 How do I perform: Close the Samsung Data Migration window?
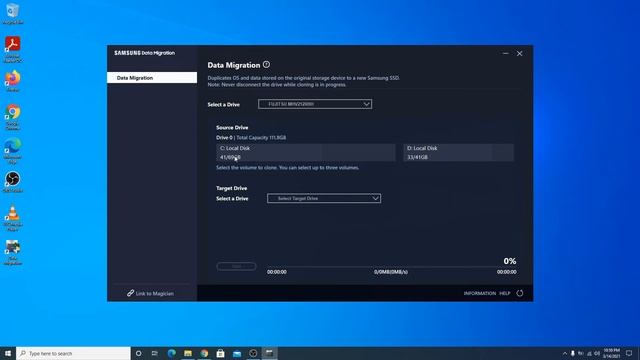(520, 53)
